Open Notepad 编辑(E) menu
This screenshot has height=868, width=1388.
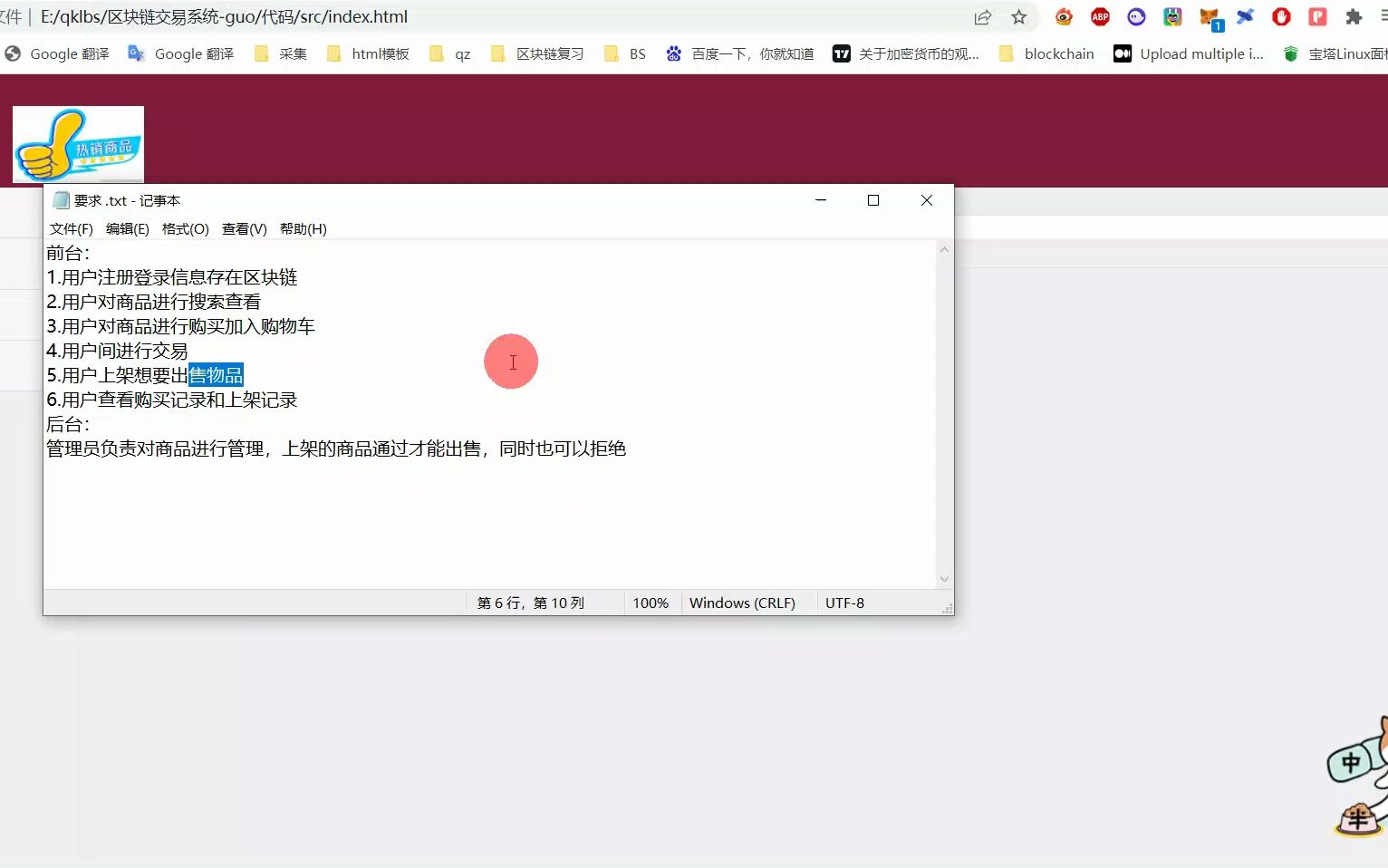pos(128,229)
